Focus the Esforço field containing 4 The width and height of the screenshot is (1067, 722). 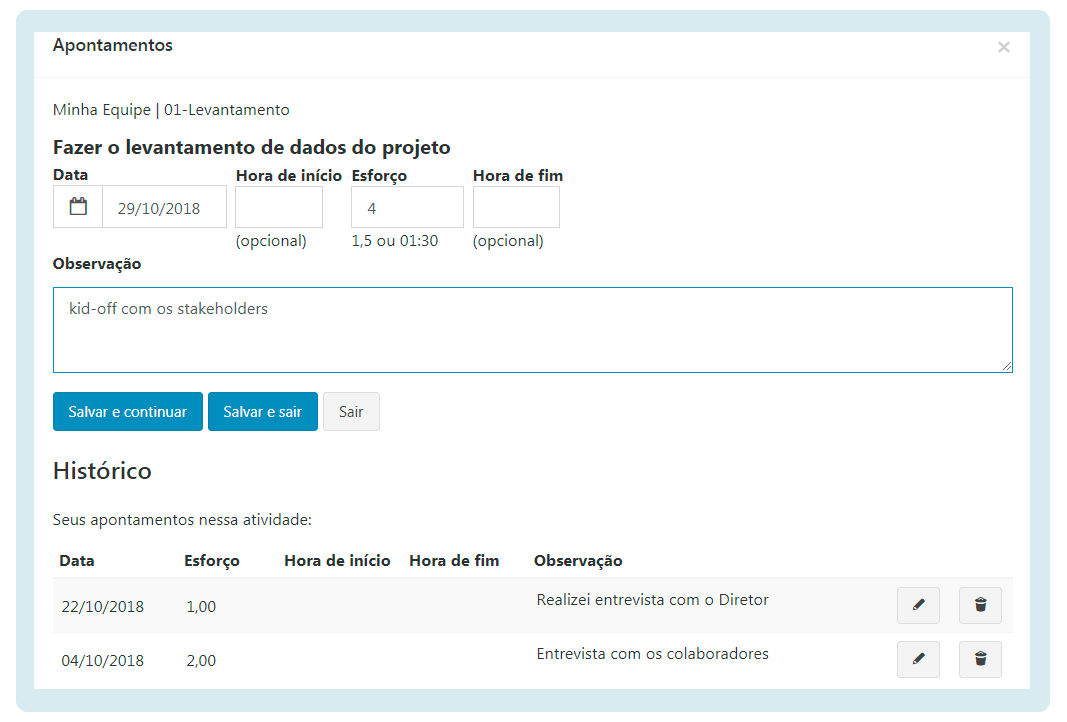[407, 207]
